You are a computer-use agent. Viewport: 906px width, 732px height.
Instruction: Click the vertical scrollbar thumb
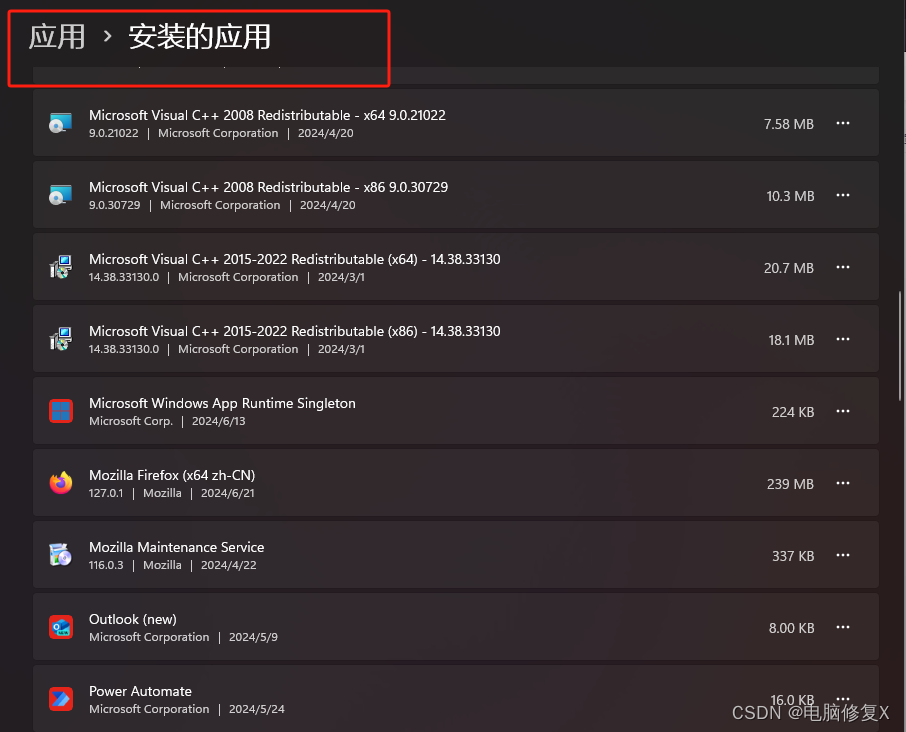point(900,346)
